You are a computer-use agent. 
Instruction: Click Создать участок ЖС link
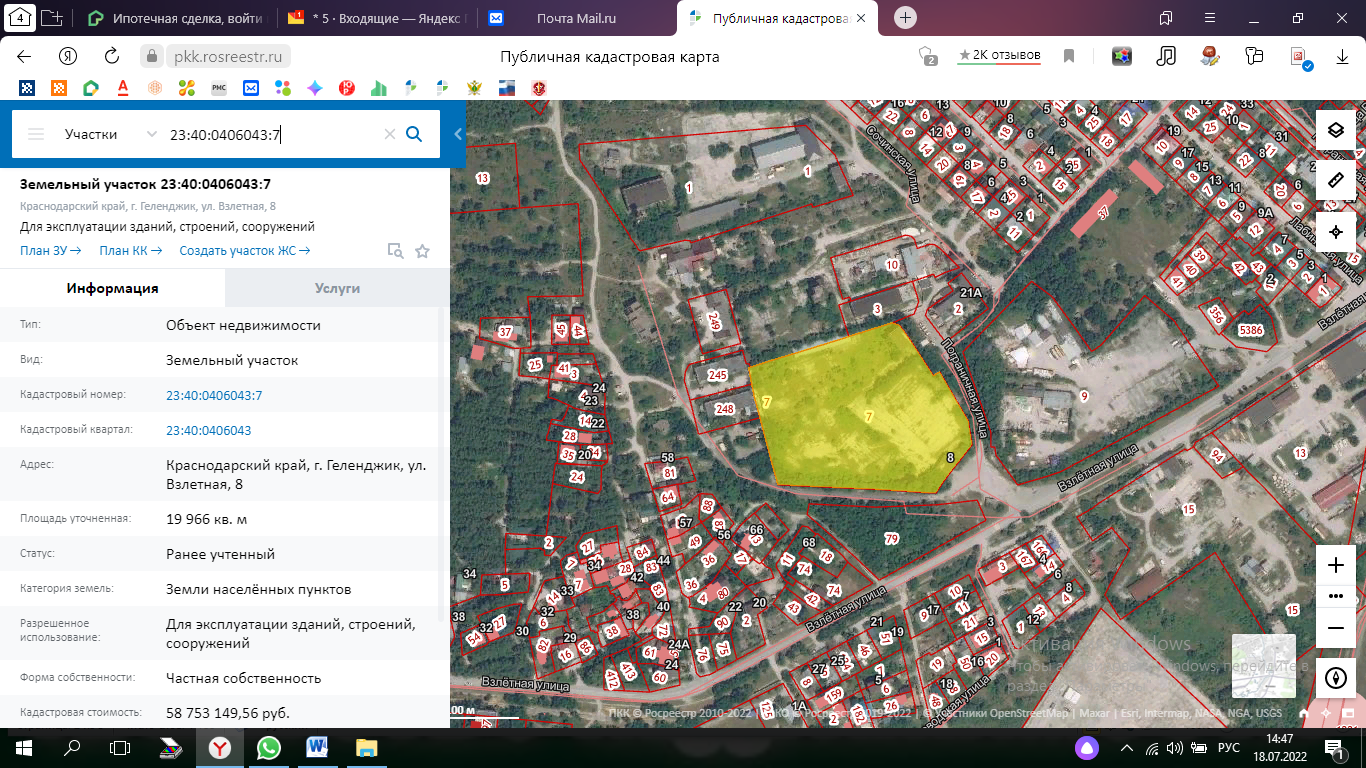(x=244, y=251)
